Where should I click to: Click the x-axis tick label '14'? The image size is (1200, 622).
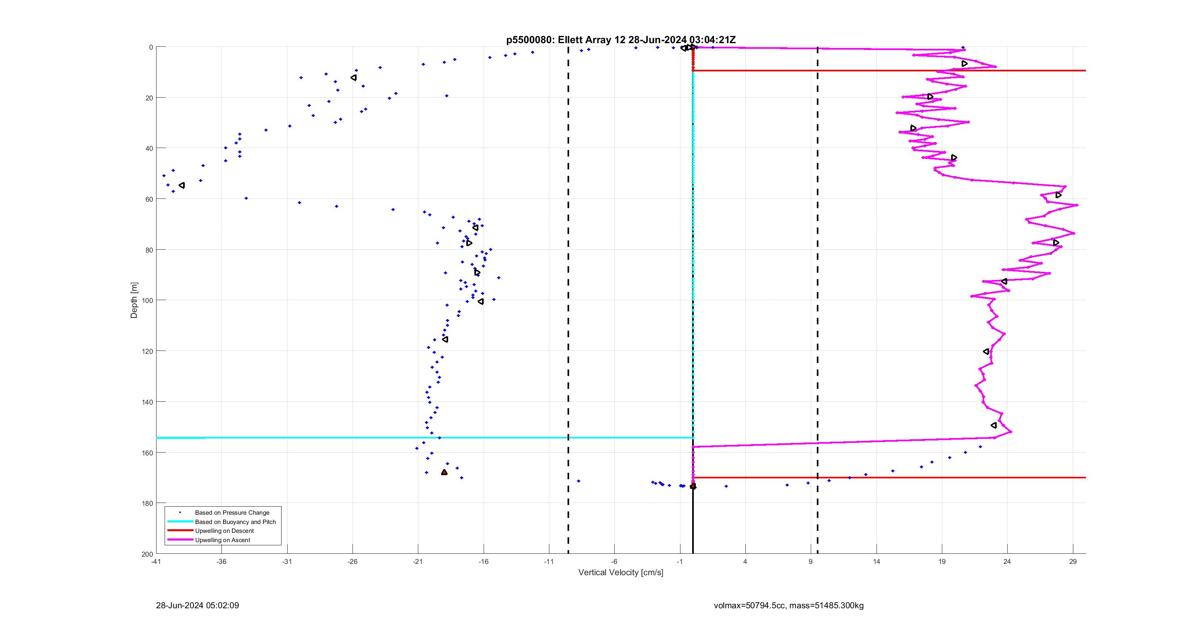(876, 563)
